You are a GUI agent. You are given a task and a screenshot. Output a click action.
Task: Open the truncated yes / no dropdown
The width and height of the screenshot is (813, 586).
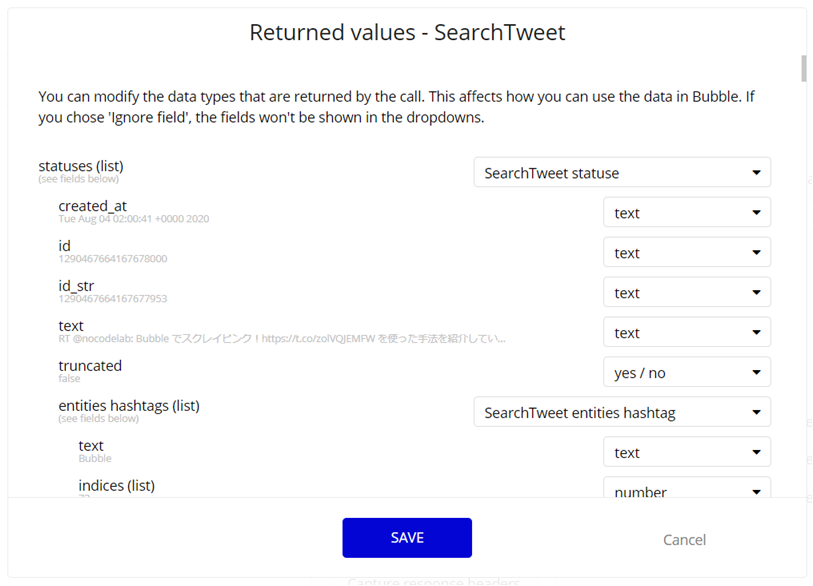(x=686, y=372)
